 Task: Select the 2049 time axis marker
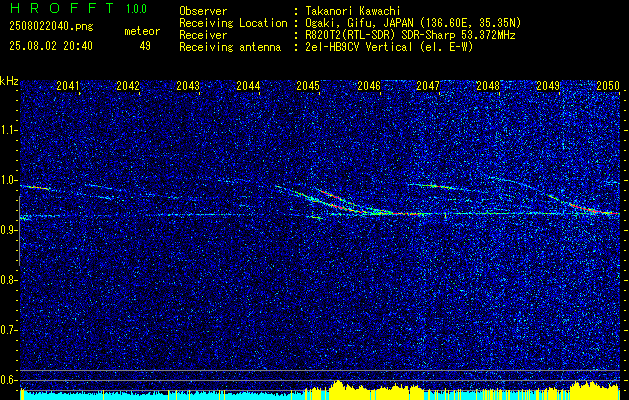pos(548,86)
